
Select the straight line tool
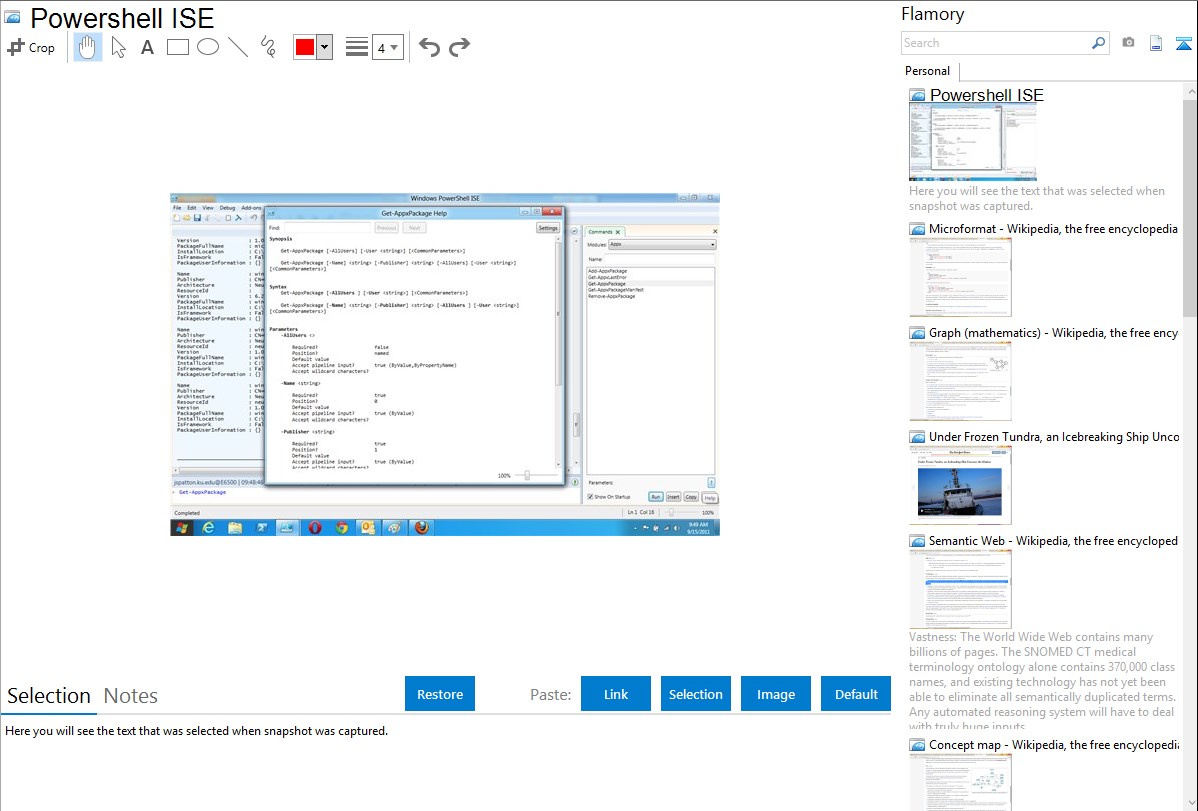(x=238, y=47)
